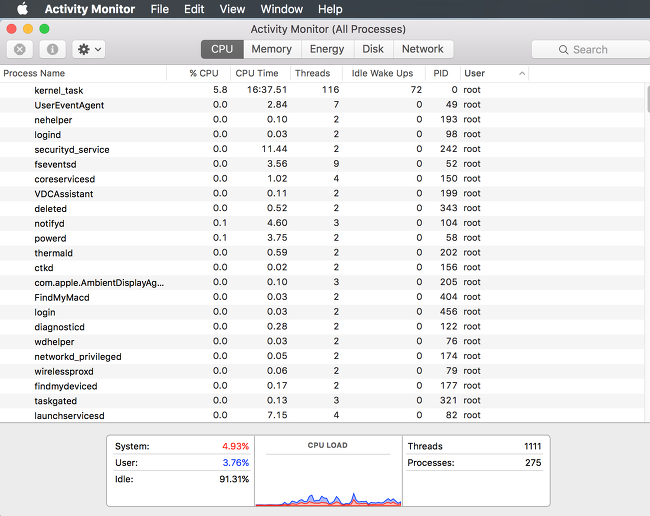Open the Window menu
This screenshot has height=516, width=650.
point(281,9)
